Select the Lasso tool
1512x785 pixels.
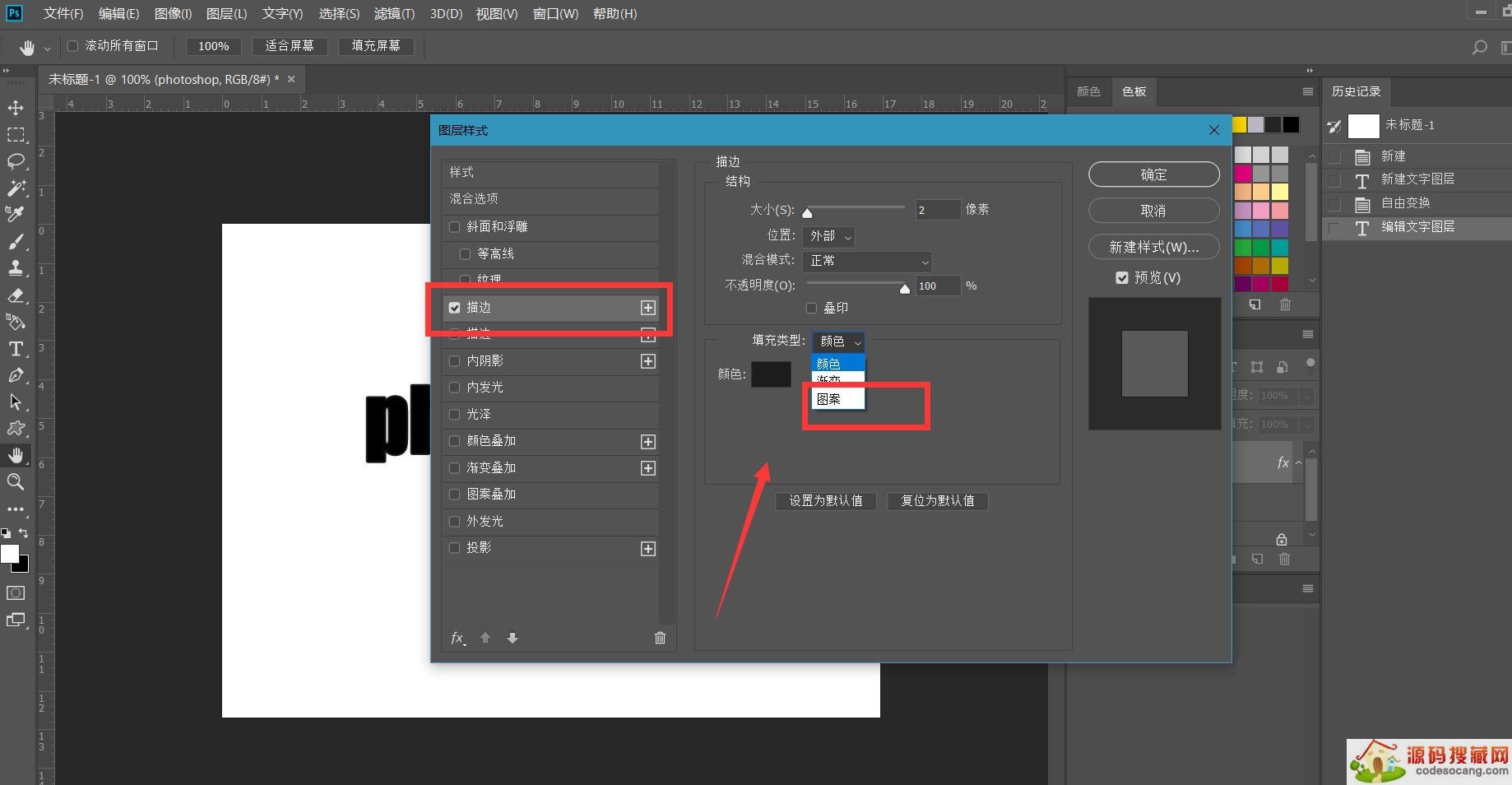click(x=16, y=161)
